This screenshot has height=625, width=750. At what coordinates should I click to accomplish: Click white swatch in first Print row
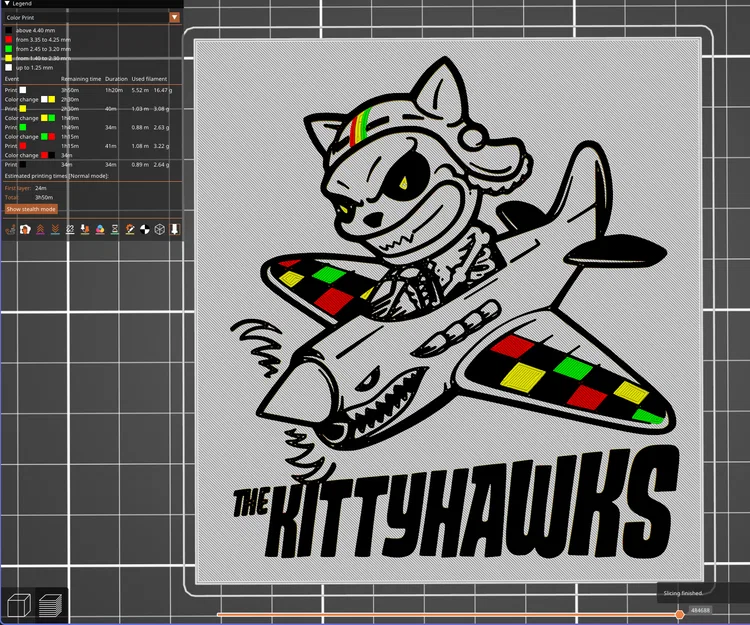[23, 90]
